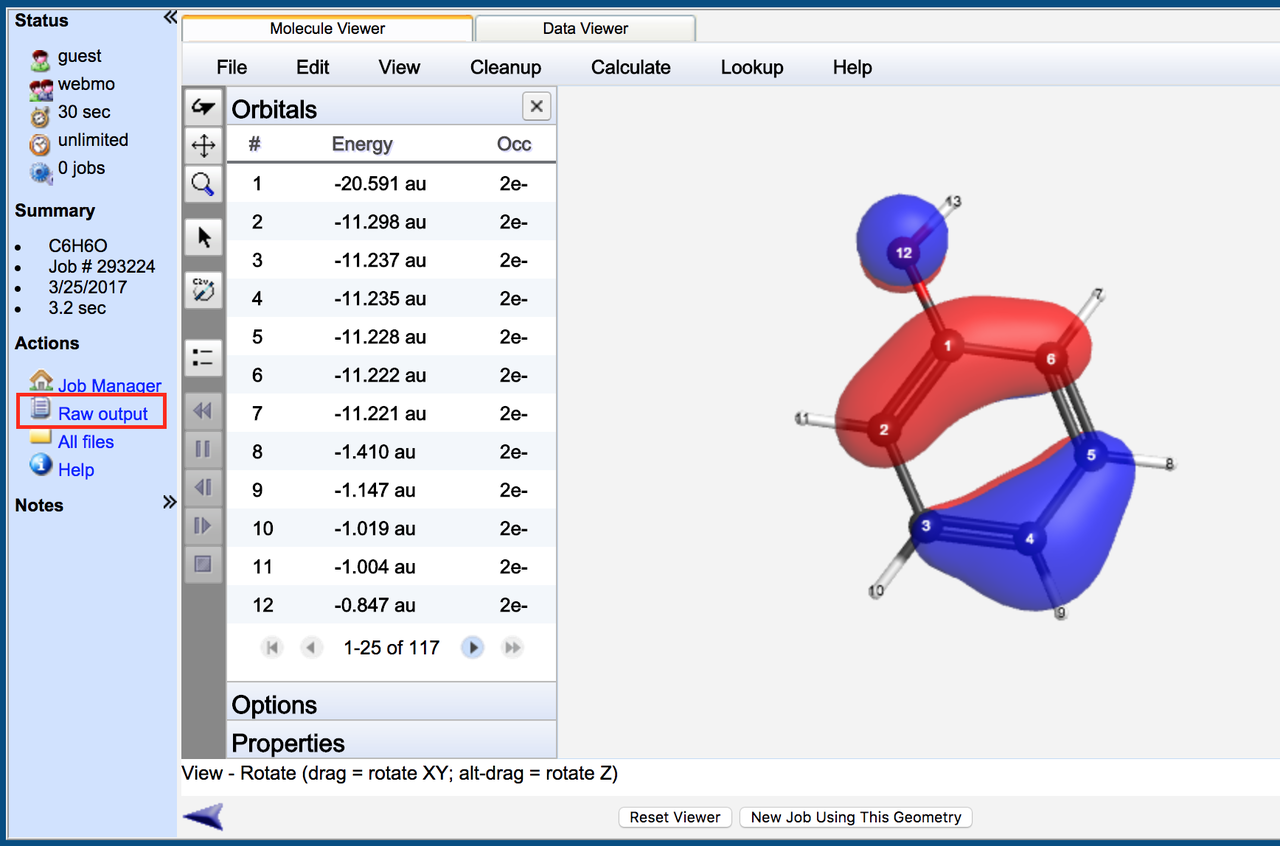Choose the Select arrow tool
This screenshot has height=846, width=1280.
click(203, 236)
